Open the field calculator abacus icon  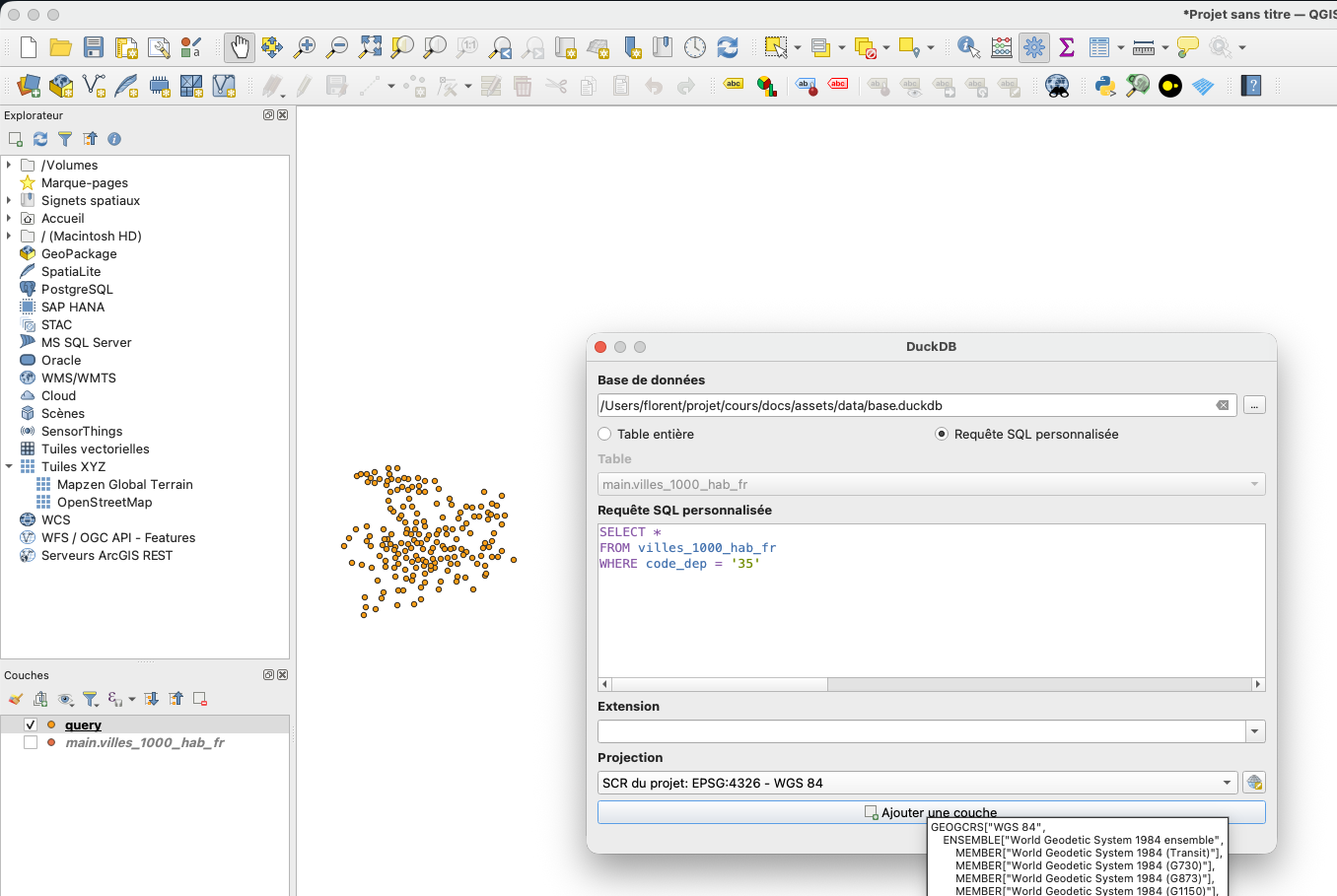[1002, 47]
